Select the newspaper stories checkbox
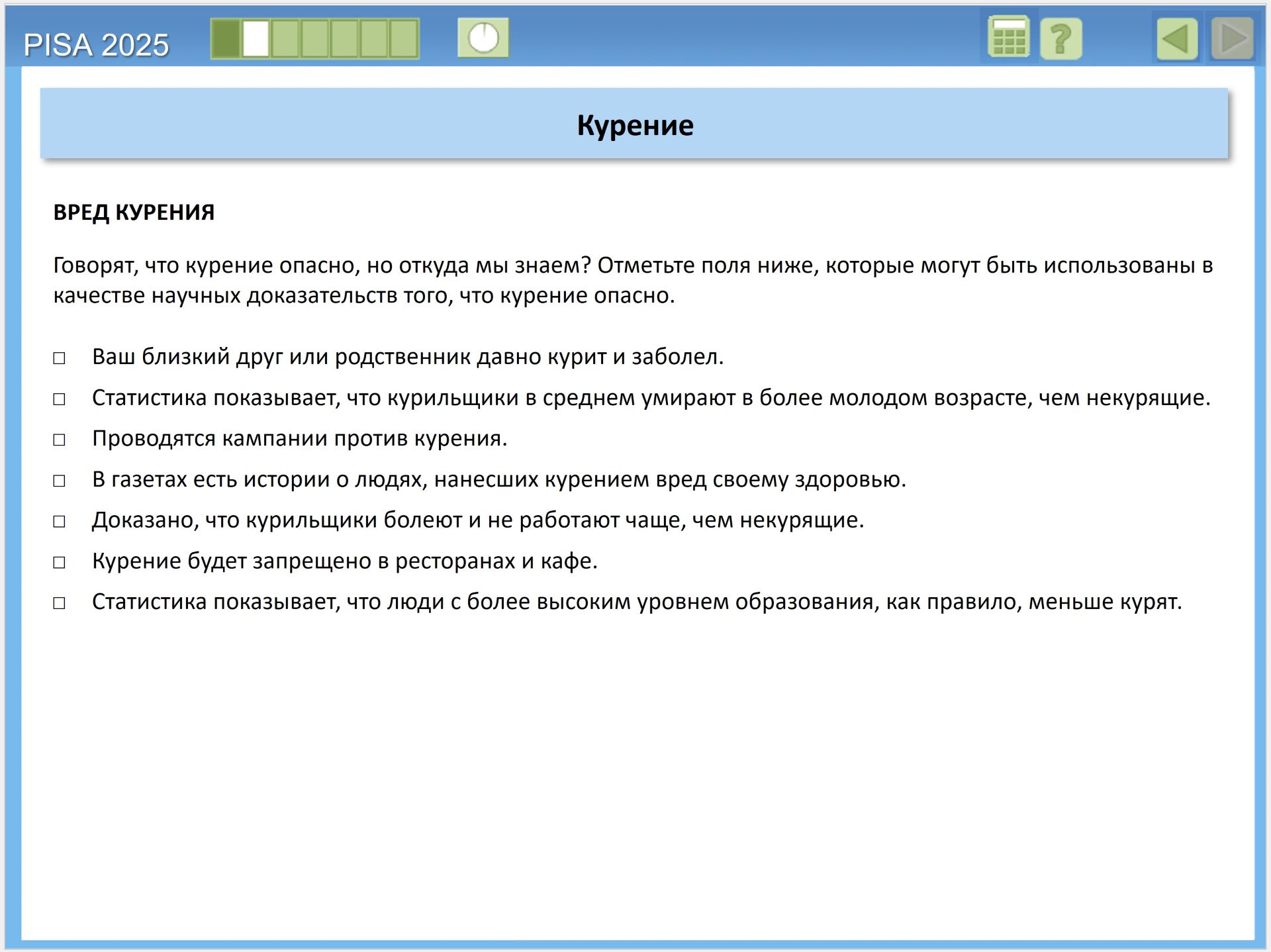Viewport: 1271px width, 952px height. (x=60, y=481)
